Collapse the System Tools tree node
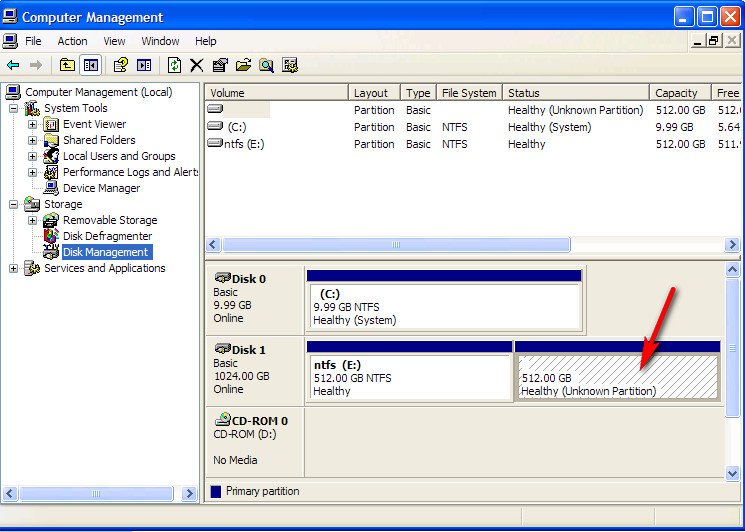This screenshot has height=532, width=745. (x=14, y=108)
